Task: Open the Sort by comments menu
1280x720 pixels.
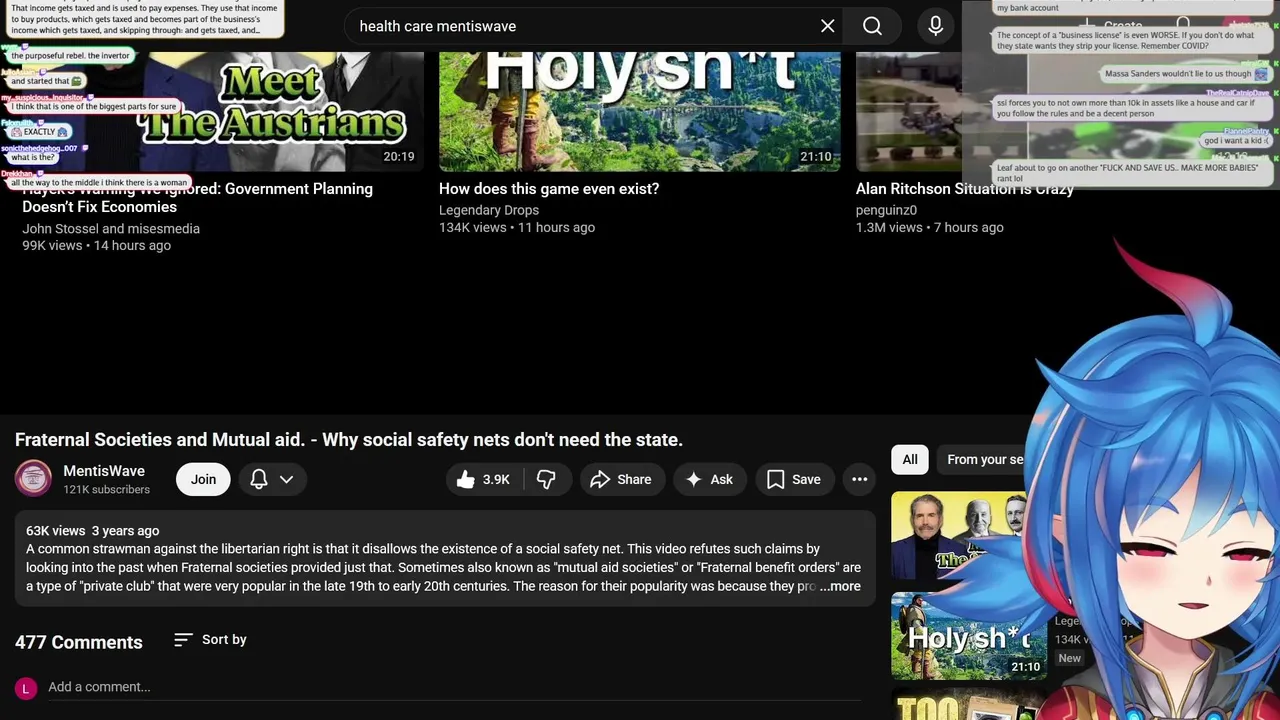Action: [x=210, y=640]
